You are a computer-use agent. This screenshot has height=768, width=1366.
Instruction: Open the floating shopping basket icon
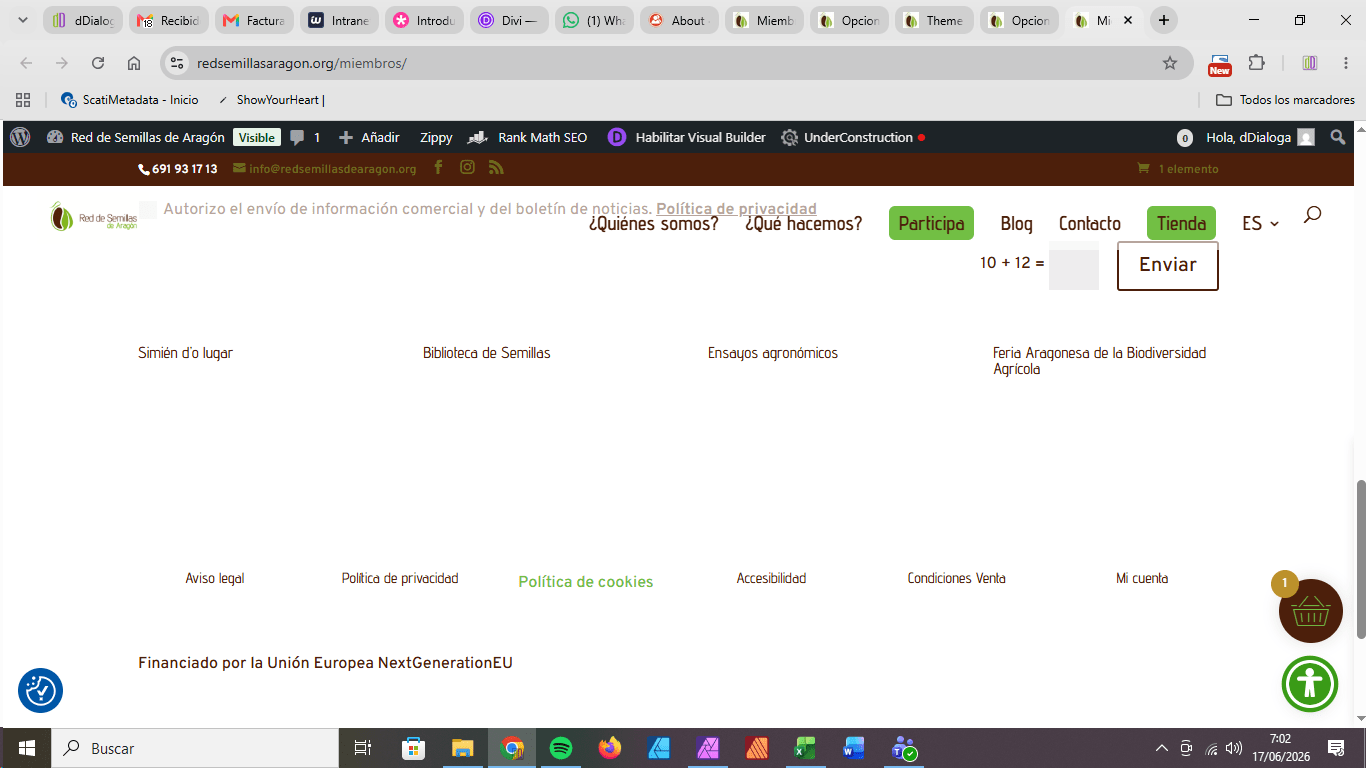tap(1310, 611)
